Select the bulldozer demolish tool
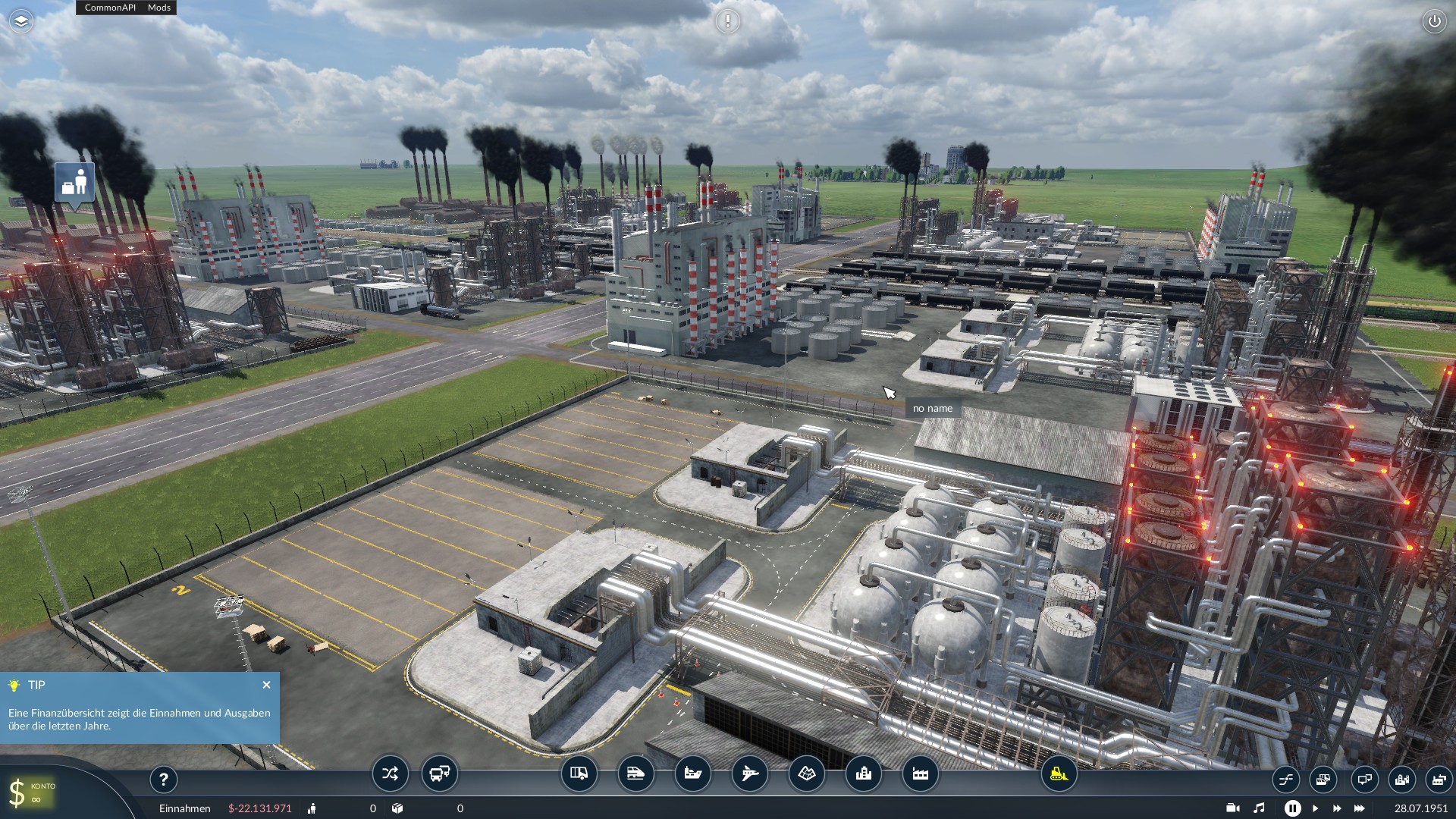 (1059, 774)
